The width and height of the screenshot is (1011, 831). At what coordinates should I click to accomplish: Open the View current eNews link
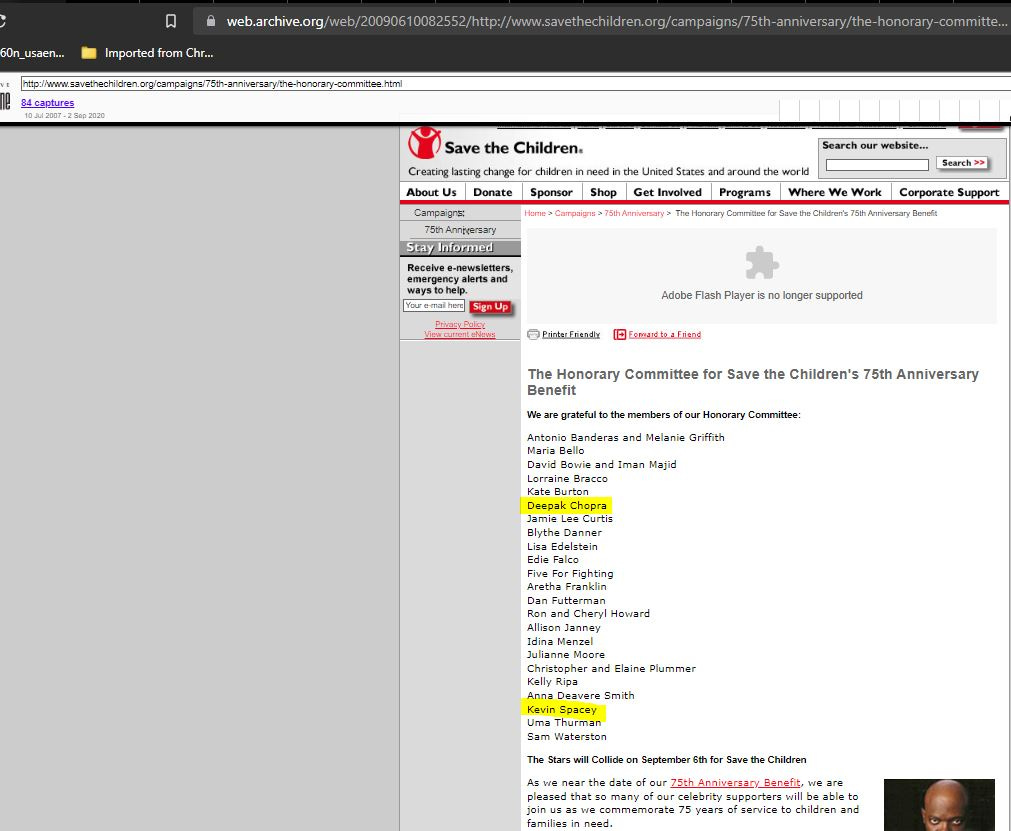tap(460, 334)
